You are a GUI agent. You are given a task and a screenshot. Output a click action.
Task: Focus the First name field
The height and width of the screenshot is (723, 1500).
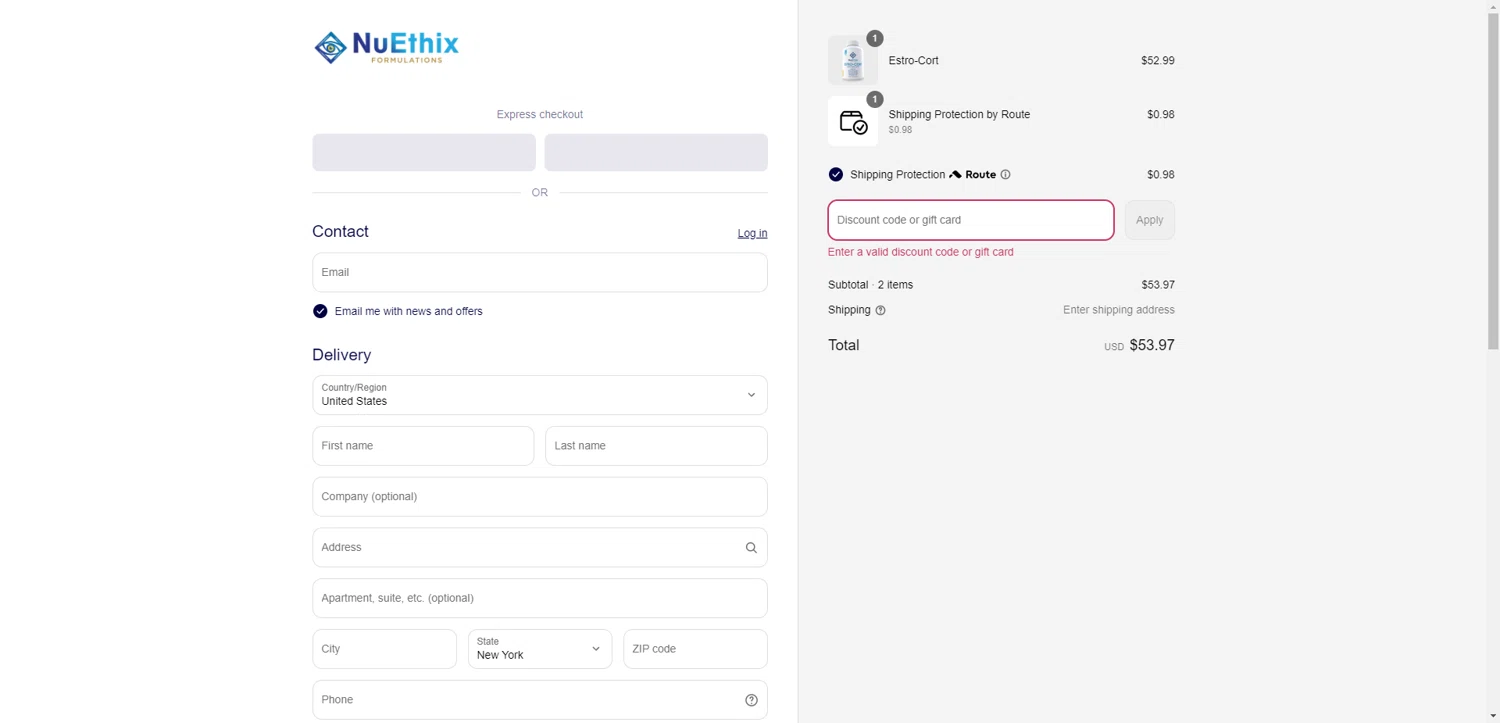tap(423, 446)
